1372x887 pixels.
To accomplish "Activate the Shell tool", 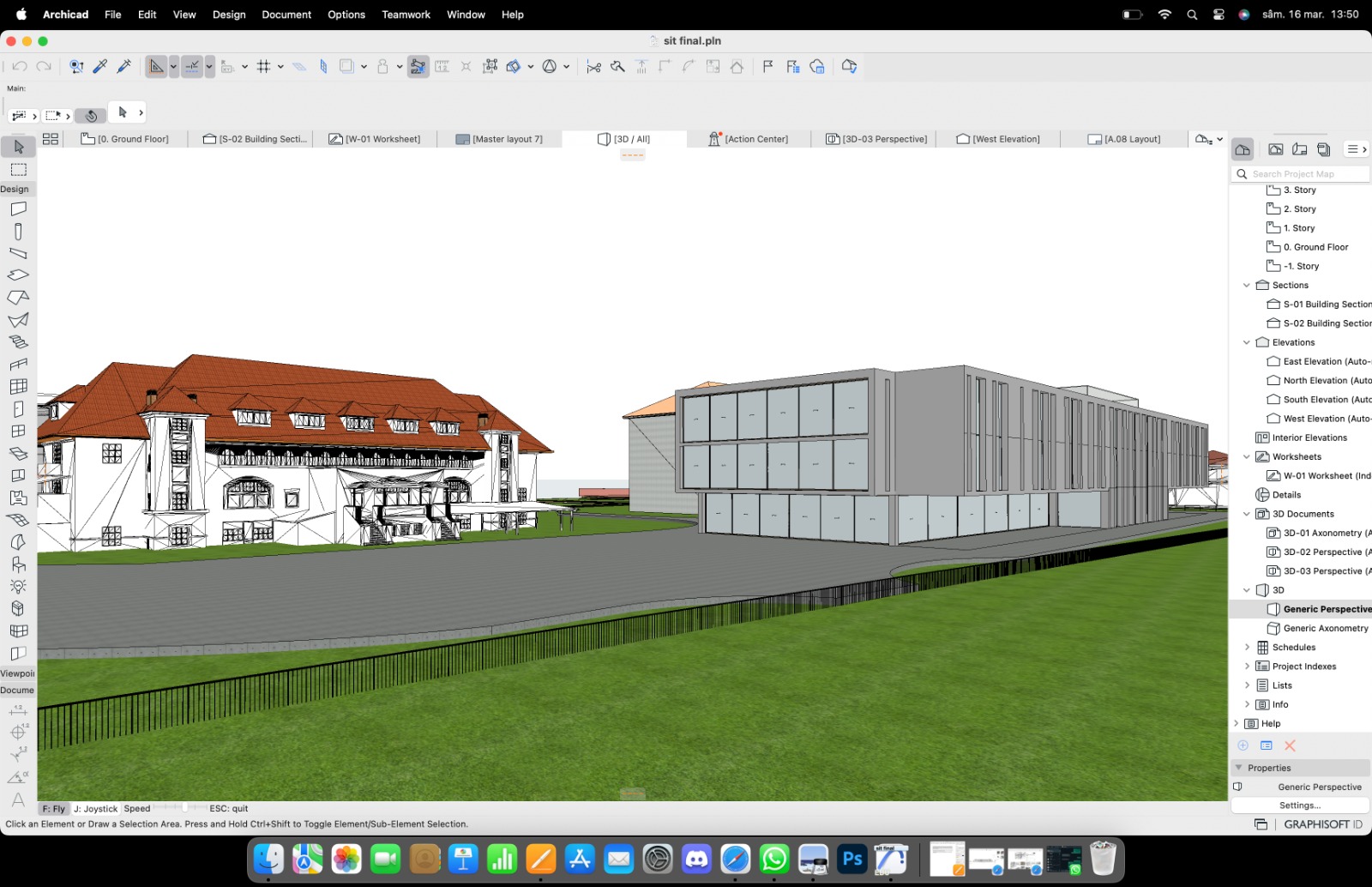I will (18, 320).
